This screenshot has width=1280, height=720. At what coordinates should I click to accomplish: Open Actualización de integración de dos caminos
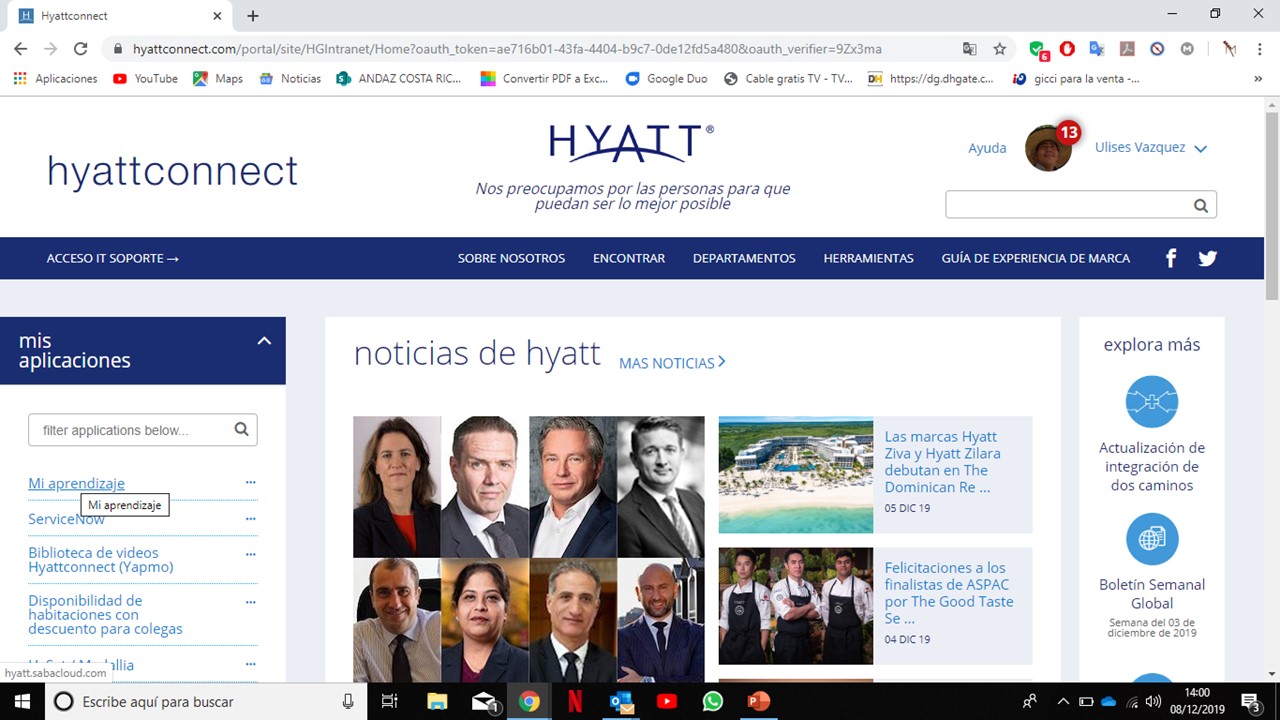[x=1151, y=401]
